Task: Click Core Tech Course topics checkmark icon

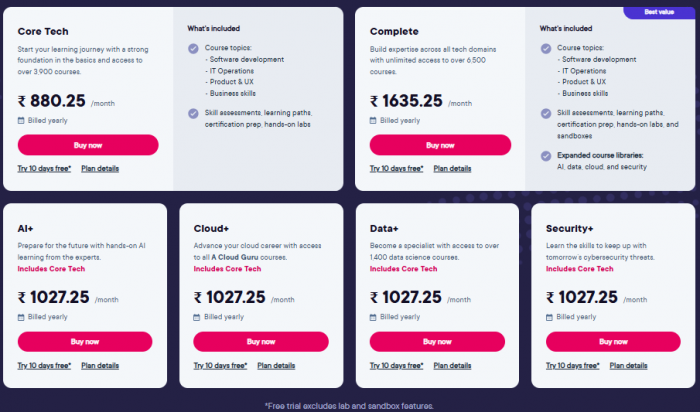Action: tap(193, 48)
